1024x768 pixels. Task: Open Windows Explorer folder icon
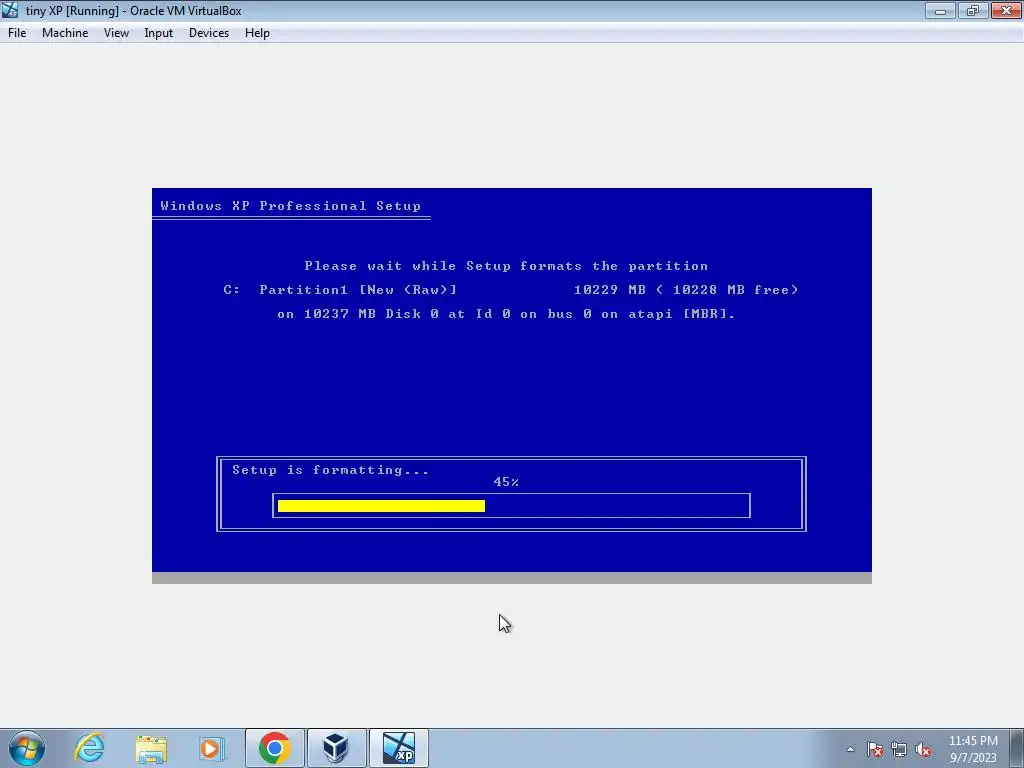(151, 748)
